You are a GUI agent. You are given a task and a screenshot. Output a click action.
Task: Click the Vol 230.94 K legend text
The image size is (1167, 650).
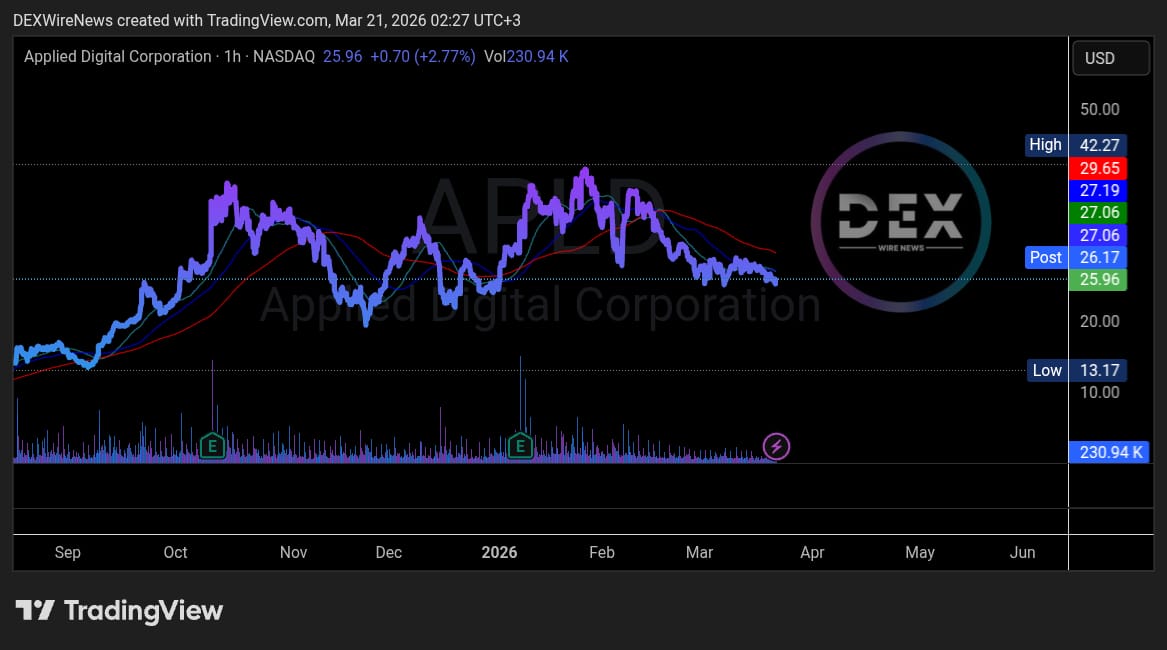coord(526,57)
